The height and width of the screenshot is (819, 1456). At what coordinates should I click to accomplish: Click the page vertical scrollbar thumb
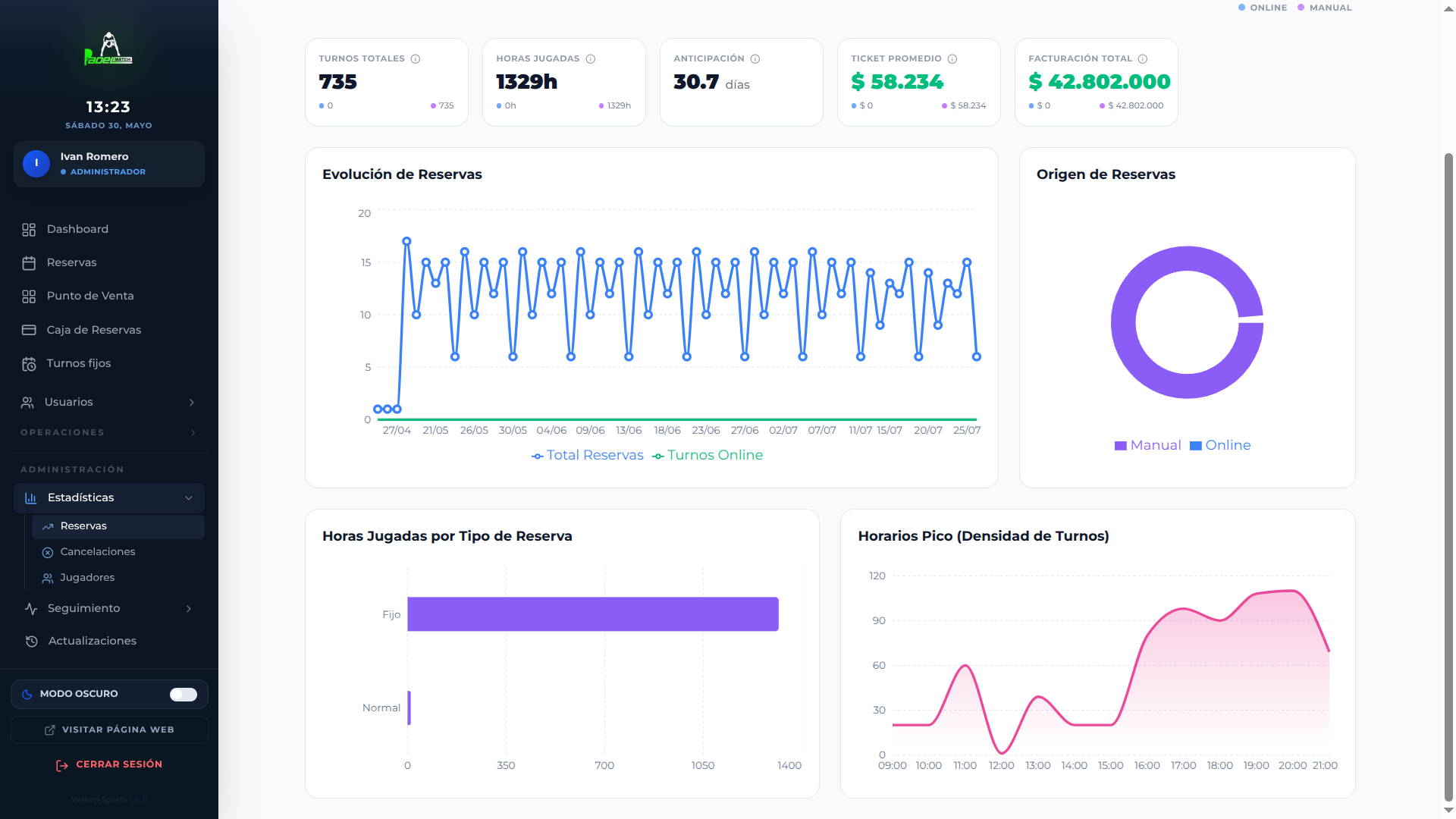coord(1448,478)
